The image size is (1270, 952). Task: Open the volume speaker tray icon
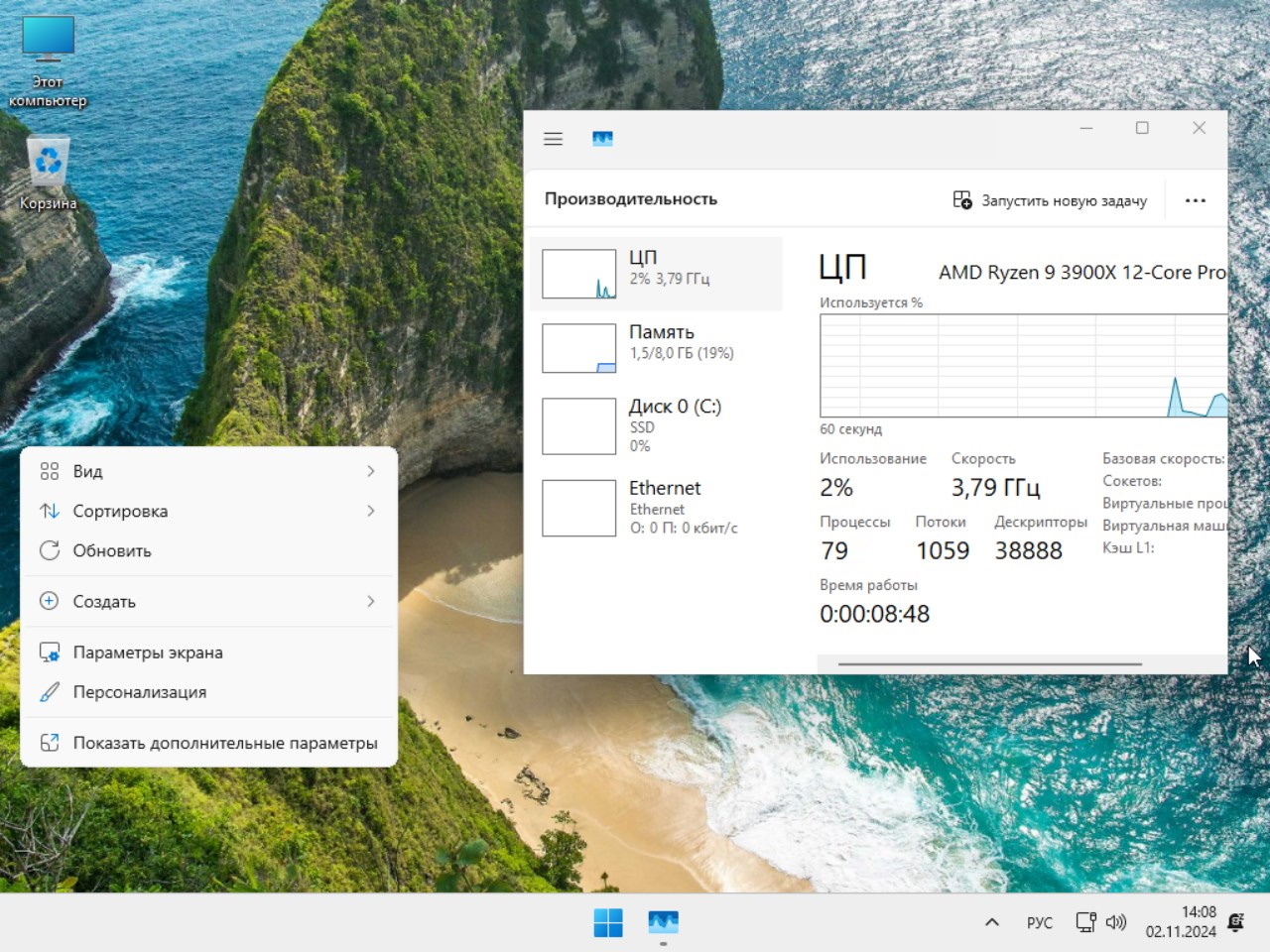pos(1116,922)
